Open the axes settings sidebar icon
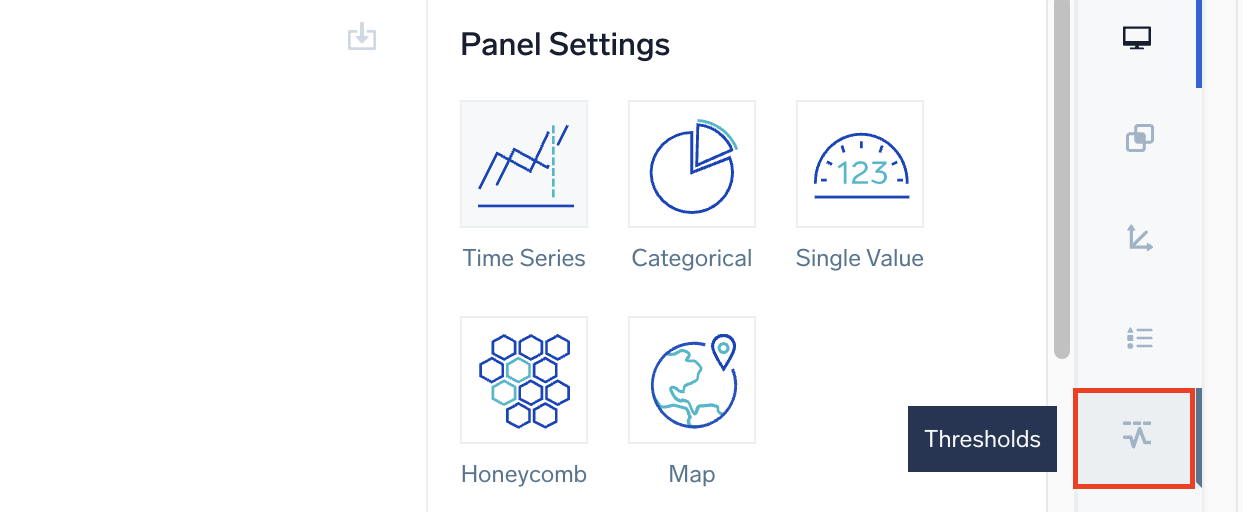This screenshot has height=512, width=1243. click(x=1139, y=238)
